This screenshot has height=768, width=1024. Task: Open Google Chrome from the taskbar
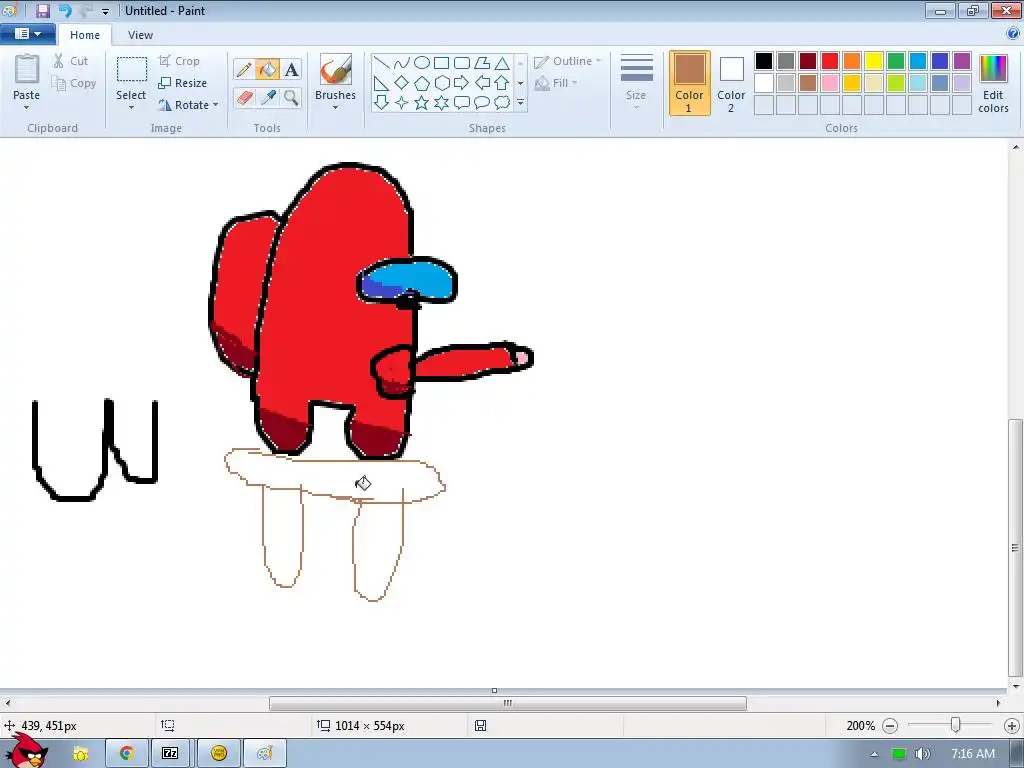pyautogui.click(x=127, y=753)
